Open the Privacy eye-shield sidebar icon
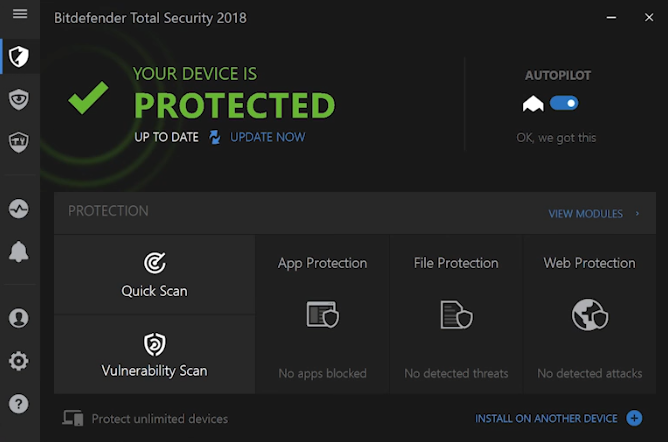This screenshot has width=668, height=442. click(18, 98)
